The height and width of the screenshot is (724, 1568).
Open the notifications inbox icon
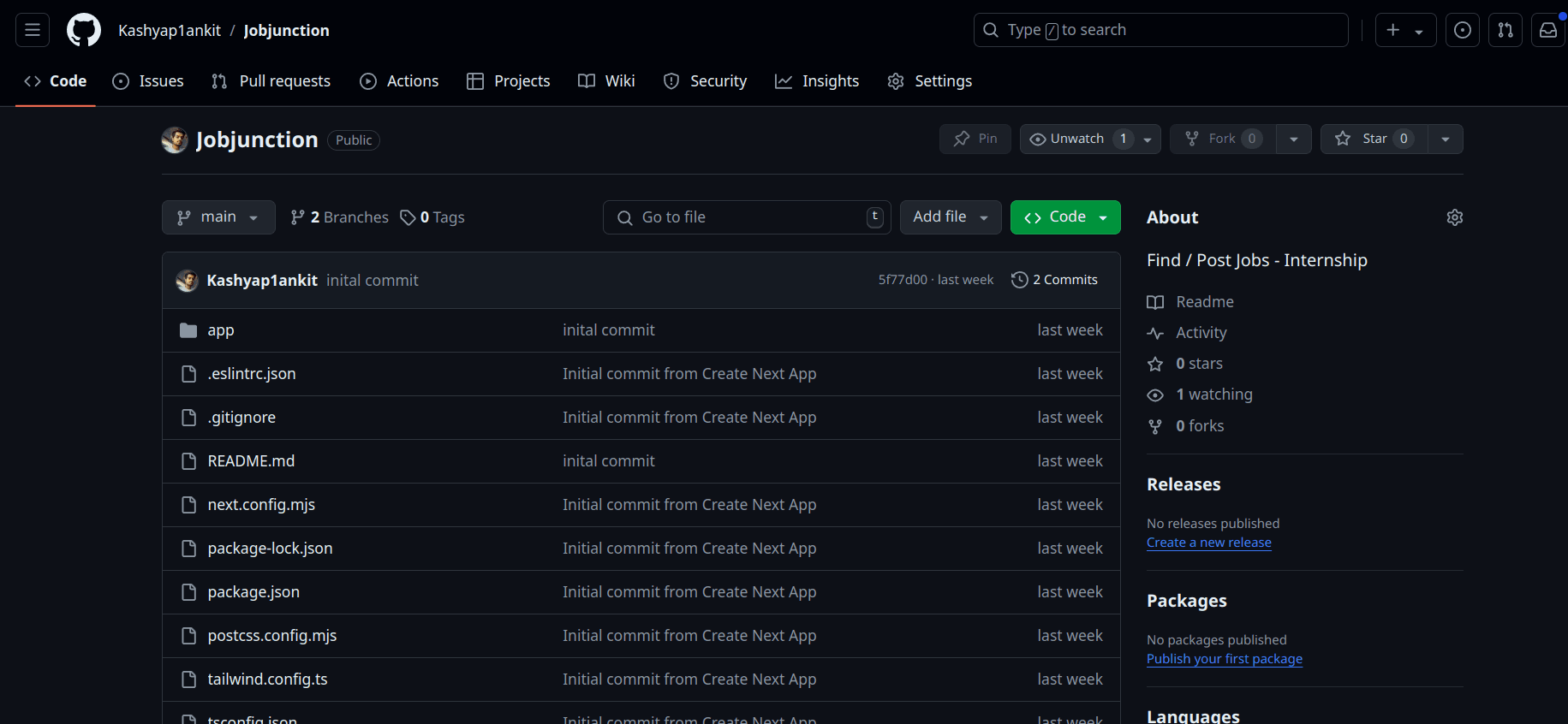point(1548,30)
